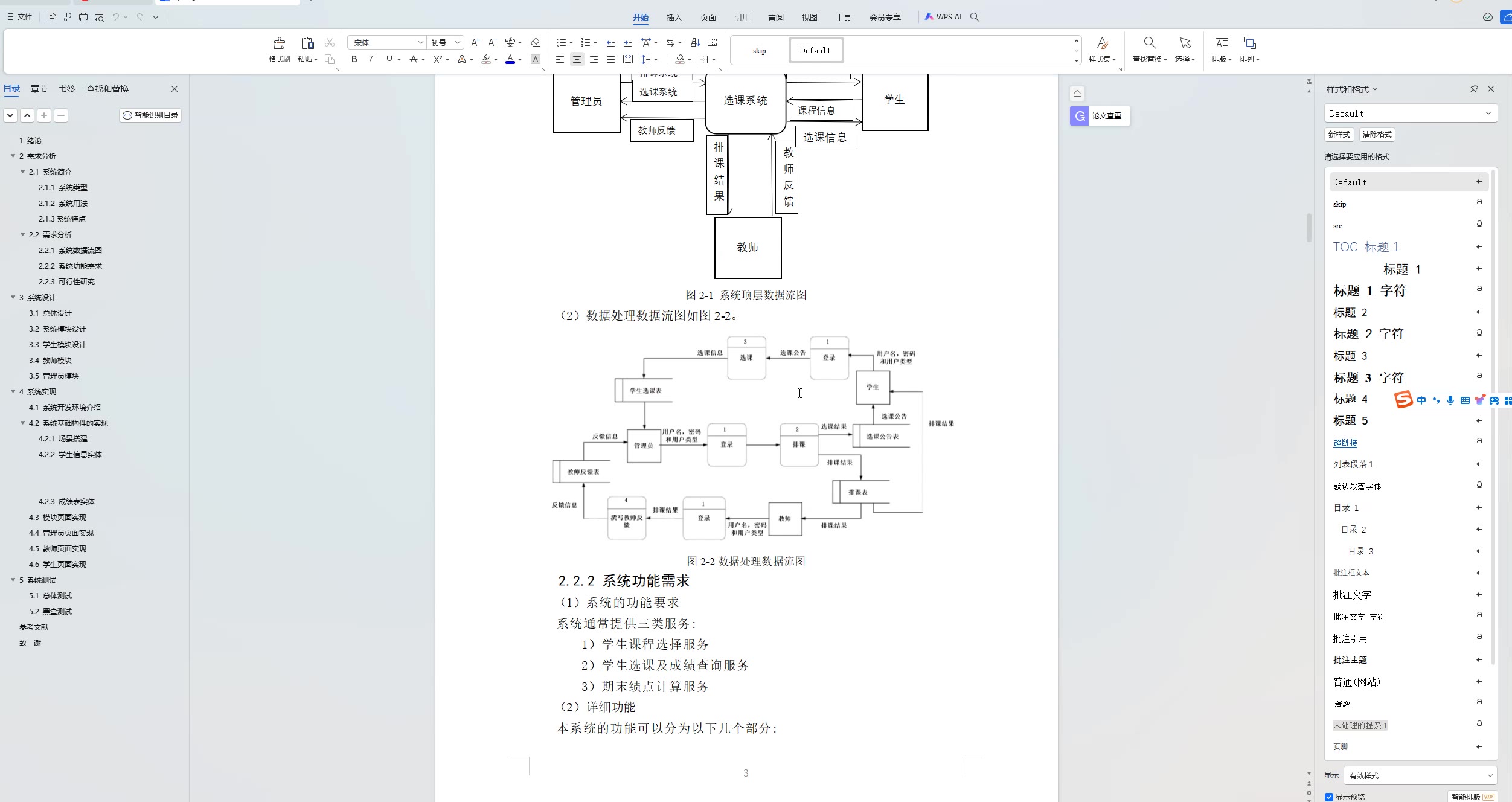This screenshot has width=1512, height=802.
Task: Go to 3.2 系统模块设计 in outline
Action: coord(57,329)
